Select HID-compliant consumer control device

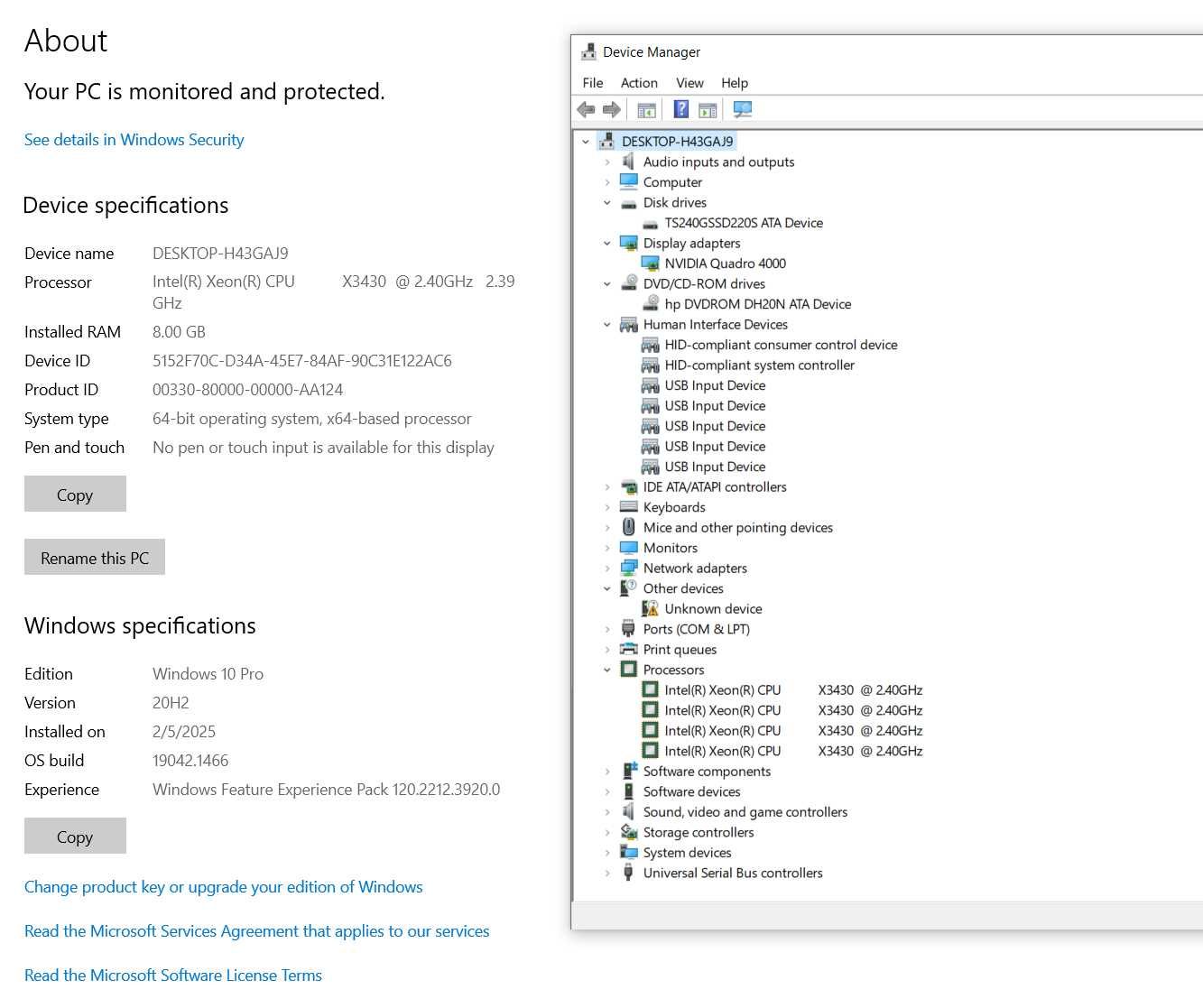click(x=781, y=345)
